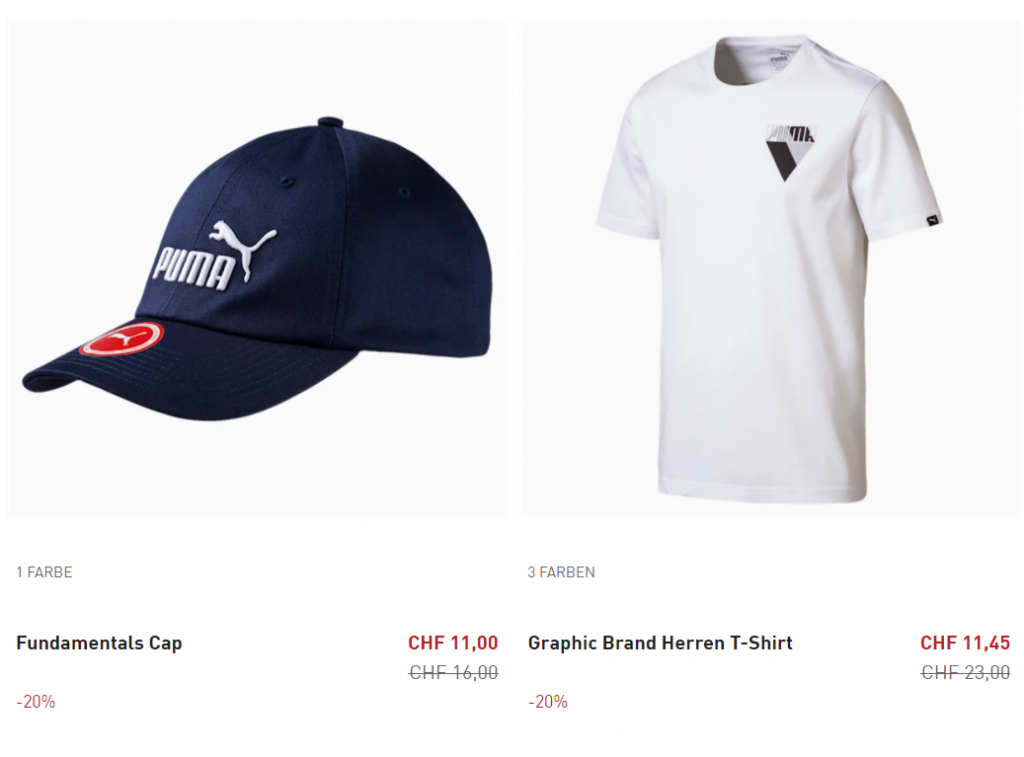
Task: Click the 3 FARBEN color count label
Action: [562, 572]
